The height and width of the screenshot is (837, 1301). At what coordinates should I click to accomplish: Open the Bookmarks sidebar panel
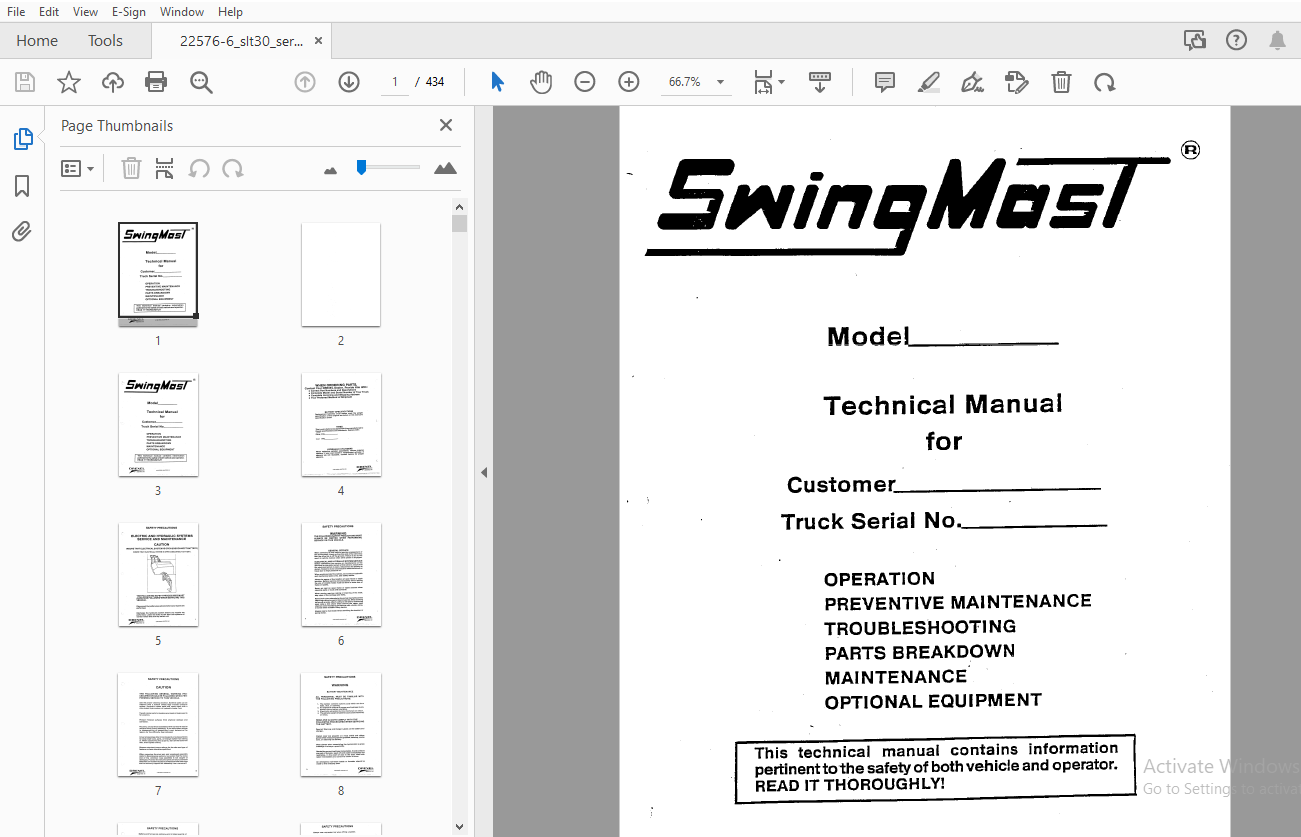[22, 186]
